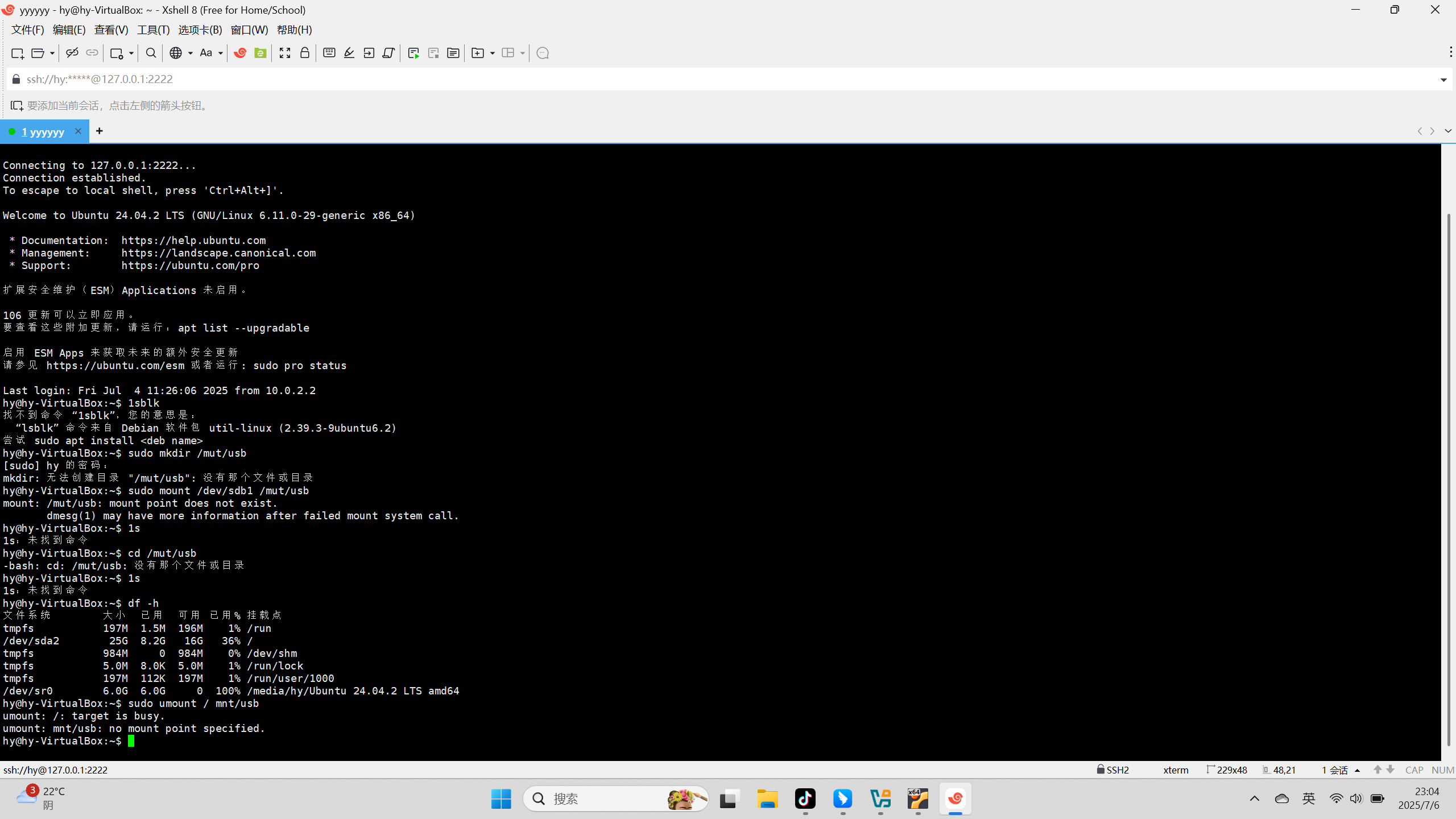1456x819 pixels.
Task: Click add current session arrow button
Action: [16, 106]
